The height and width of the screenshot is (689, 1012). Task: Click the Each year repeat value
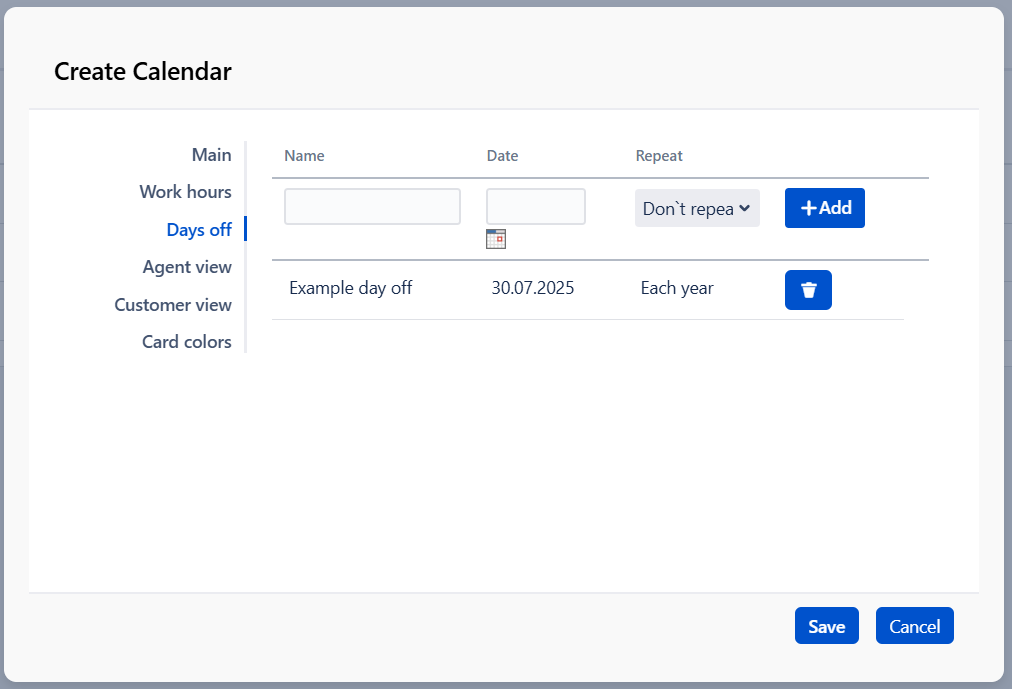point(676,288)
